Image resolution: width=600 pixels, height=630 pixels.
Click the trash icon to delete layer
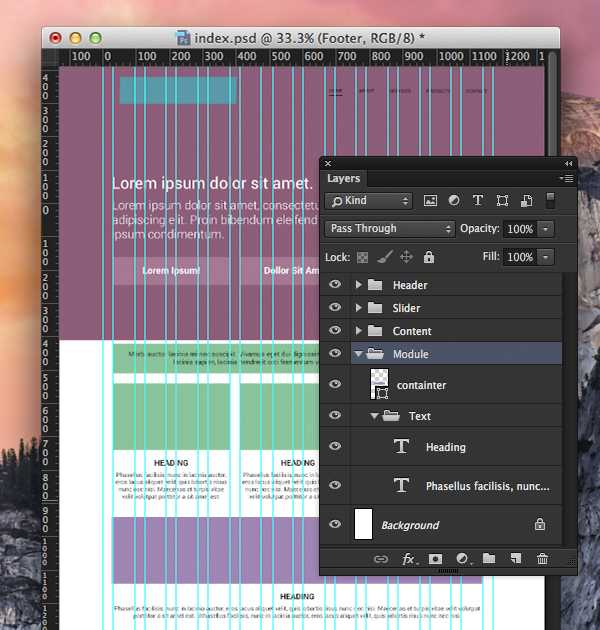542,558
